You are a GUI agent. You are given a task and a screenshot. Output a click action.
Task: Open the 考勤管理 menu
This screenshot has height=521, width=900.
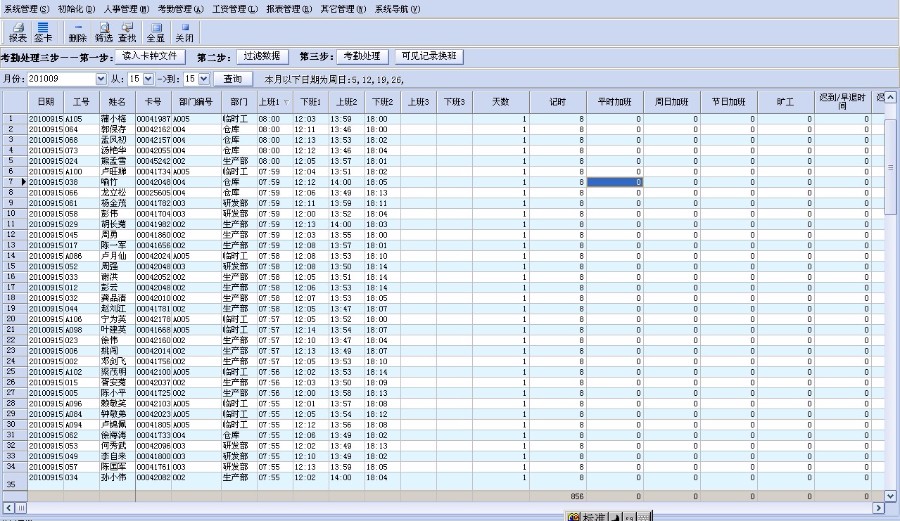(x=180, y=9)
